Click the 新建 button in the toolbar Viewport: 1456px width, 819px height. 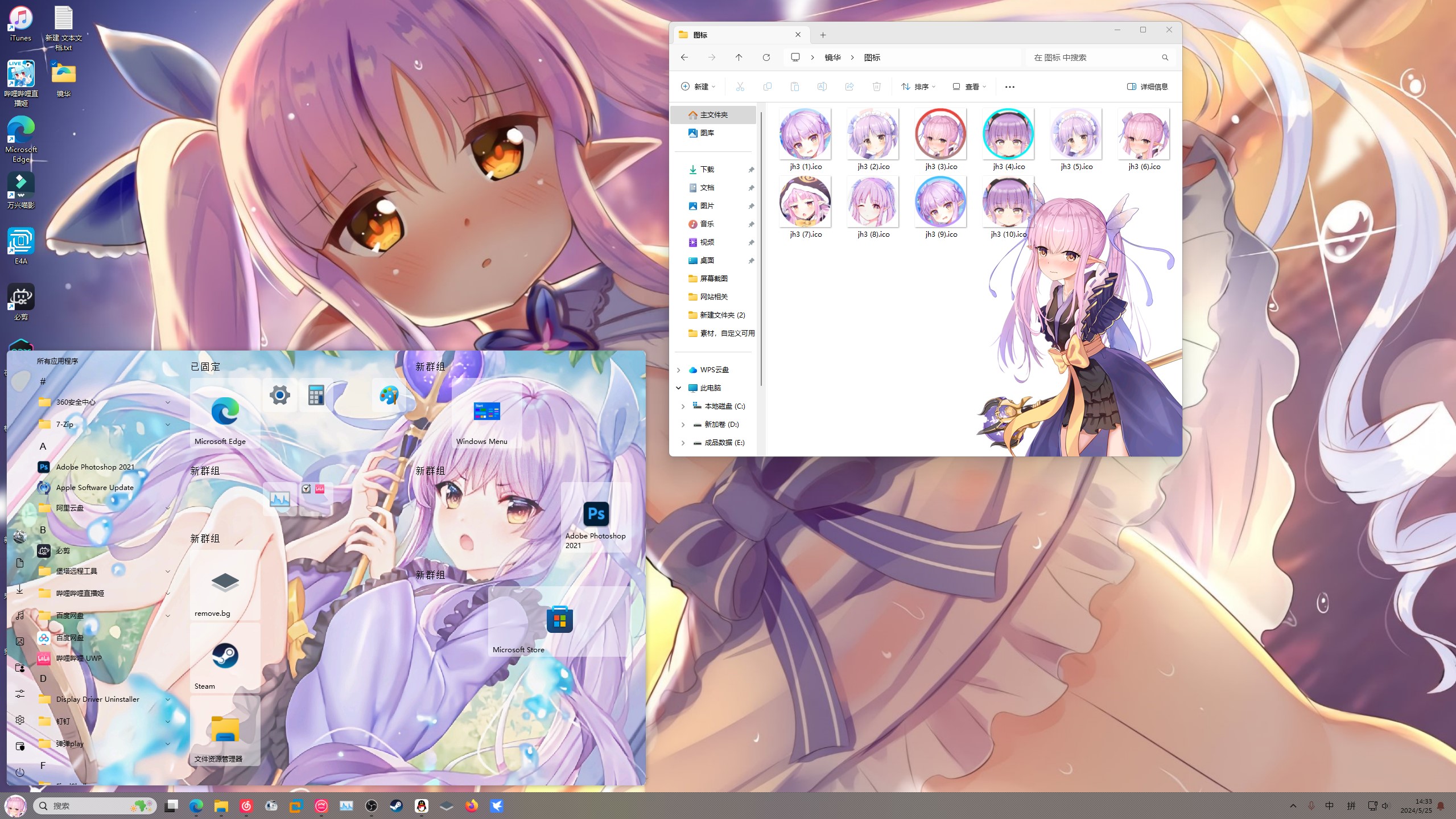698,87
